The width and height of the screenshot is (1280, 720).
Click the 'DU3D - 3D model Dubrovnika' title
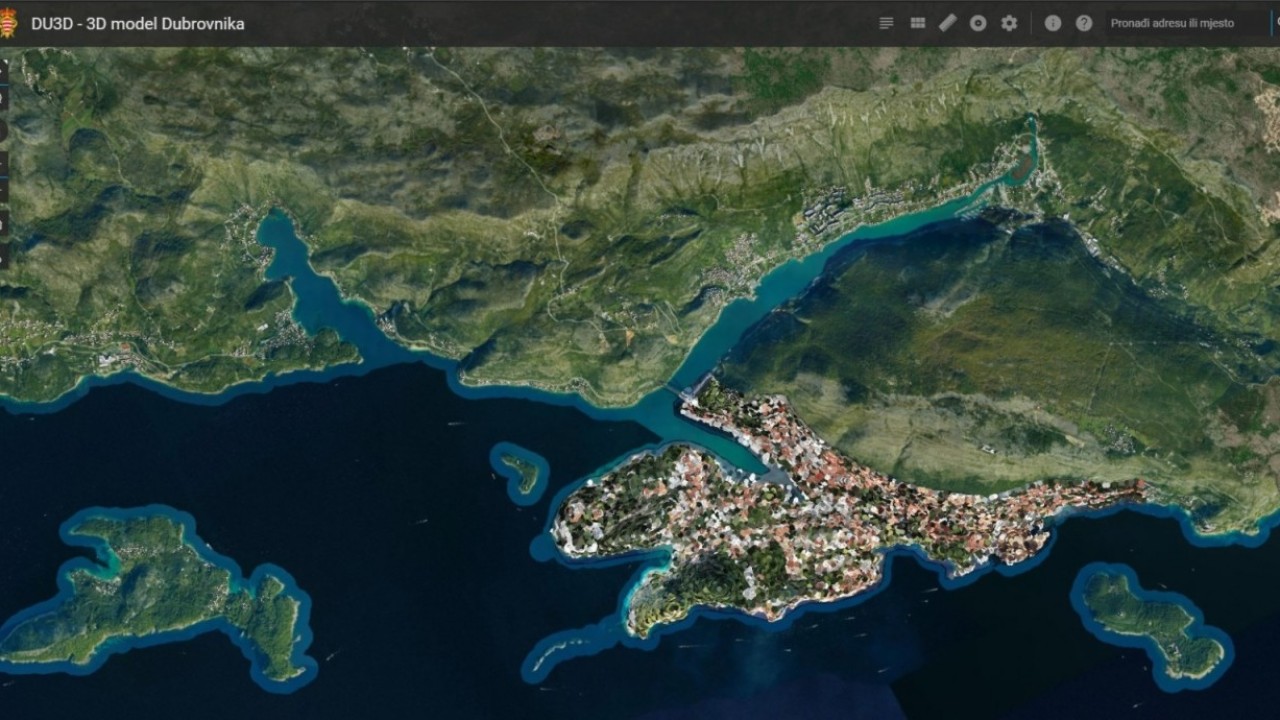138,23
